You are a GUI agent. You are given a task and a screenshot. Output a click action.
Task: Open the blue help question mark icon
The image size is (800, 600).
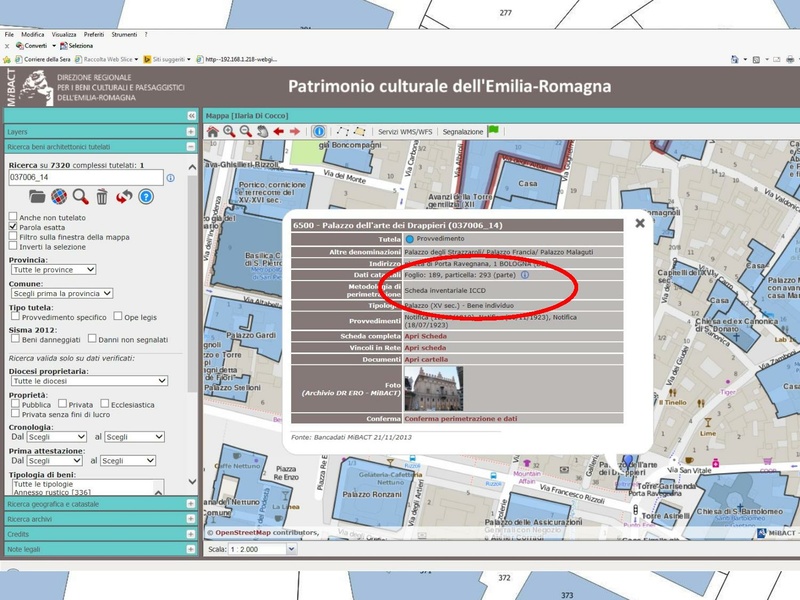coord(145,196)
